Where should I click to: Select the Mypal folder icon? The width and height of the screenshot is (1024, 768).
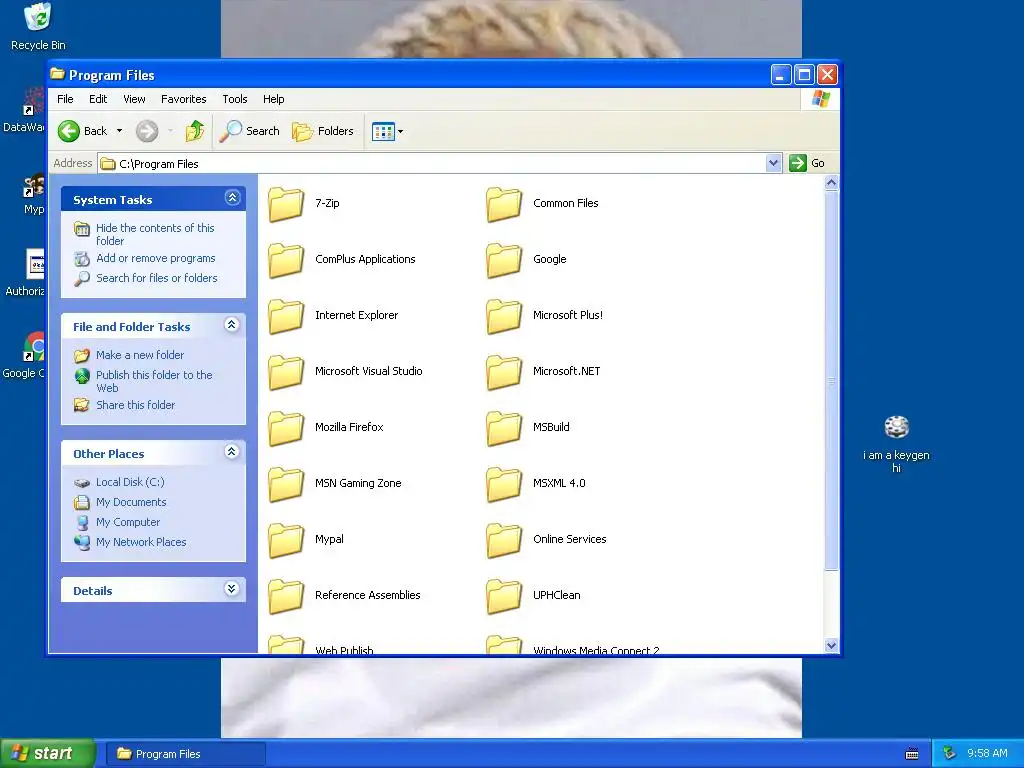tap(286, 541)
